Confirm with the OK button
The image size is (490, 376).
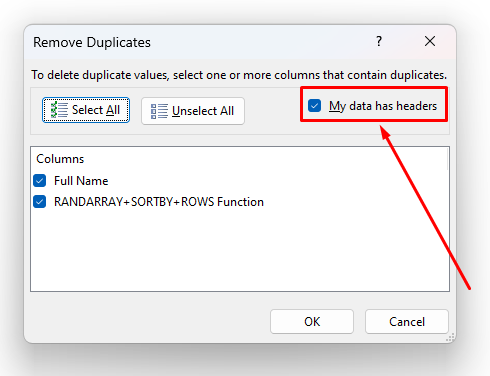click(312, 322)
